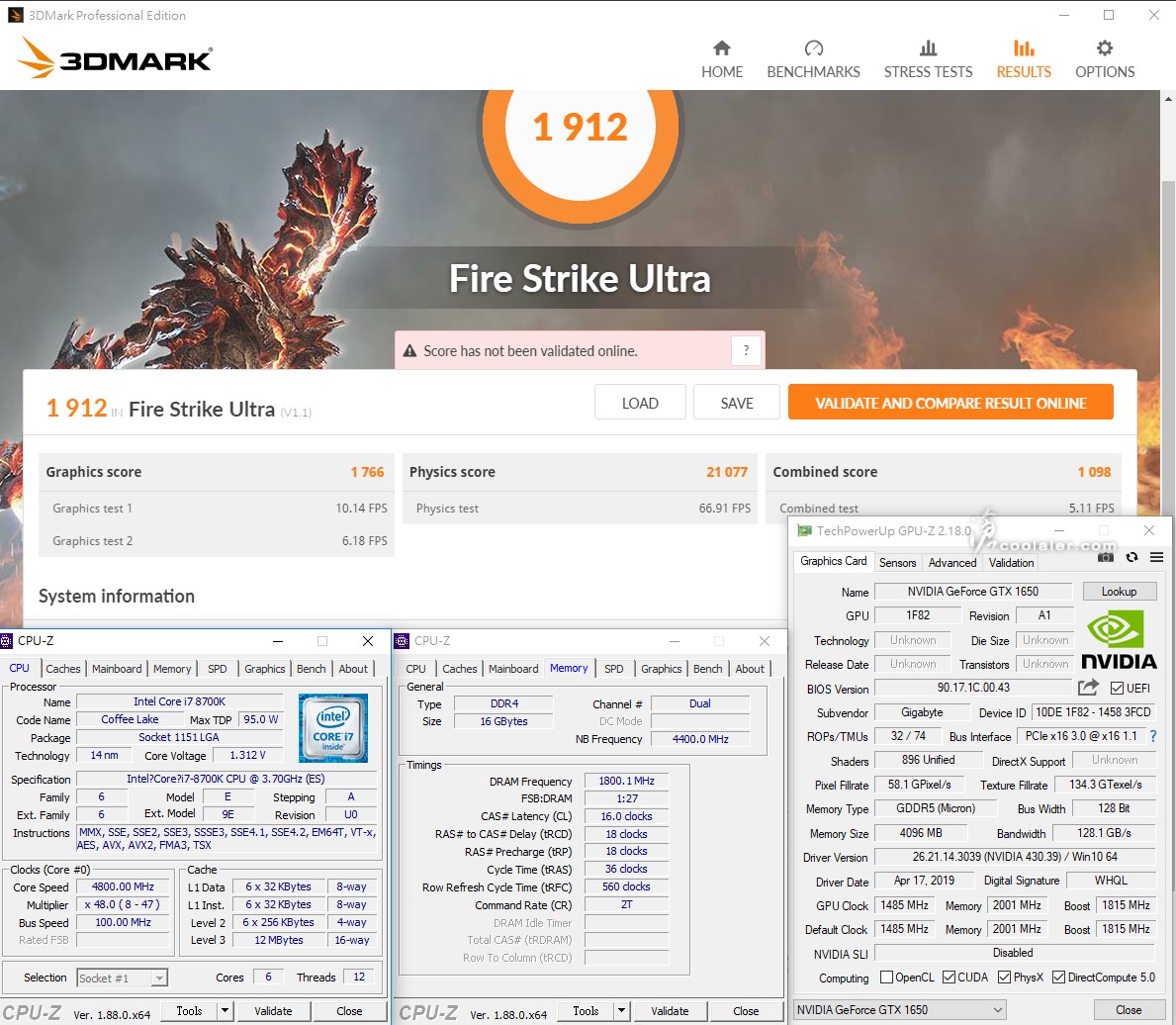Select Graphics tab in the CPU-Z window showing the CPU tab

coord(265,669)
